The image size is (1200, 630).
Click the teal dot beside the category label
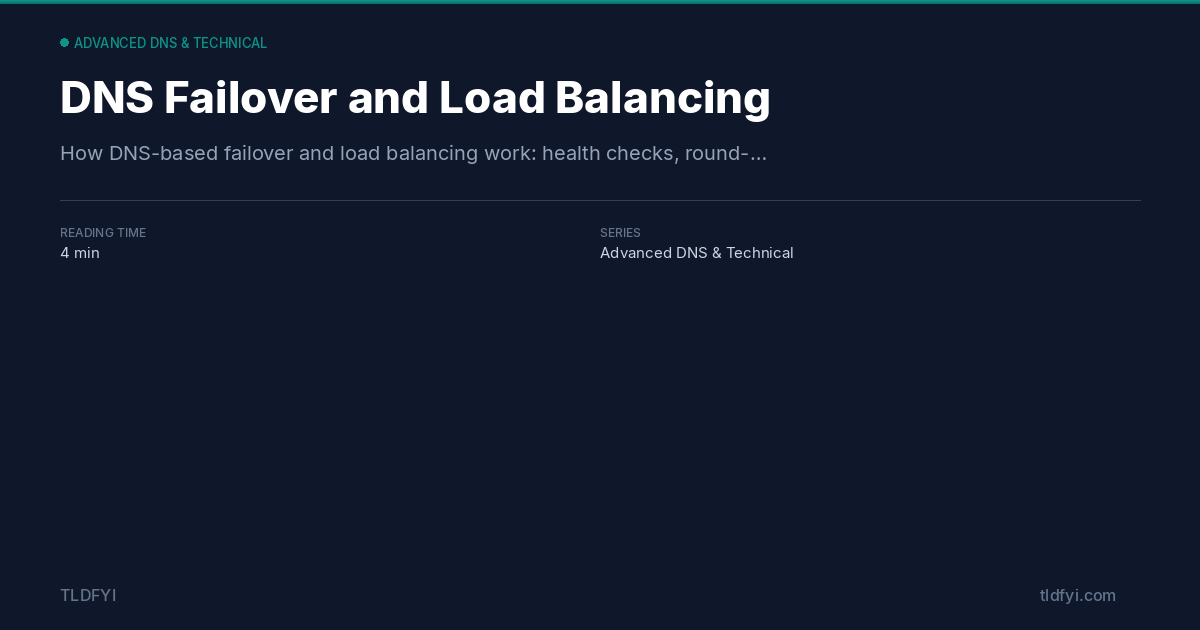pos(64,43)
